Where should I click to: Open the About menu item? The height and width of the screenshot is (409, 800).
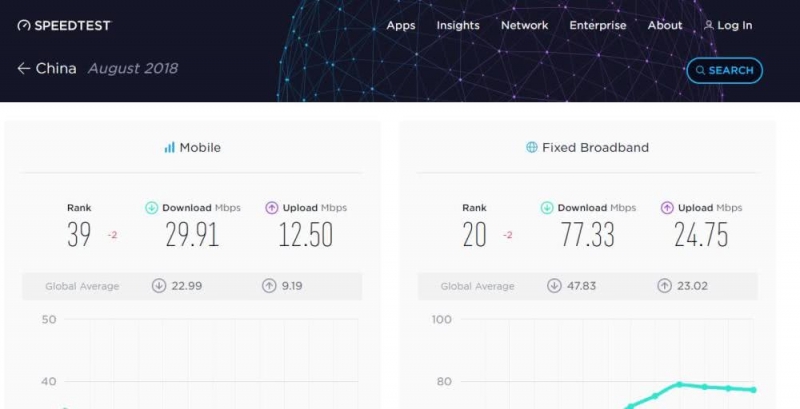(665, 25)
